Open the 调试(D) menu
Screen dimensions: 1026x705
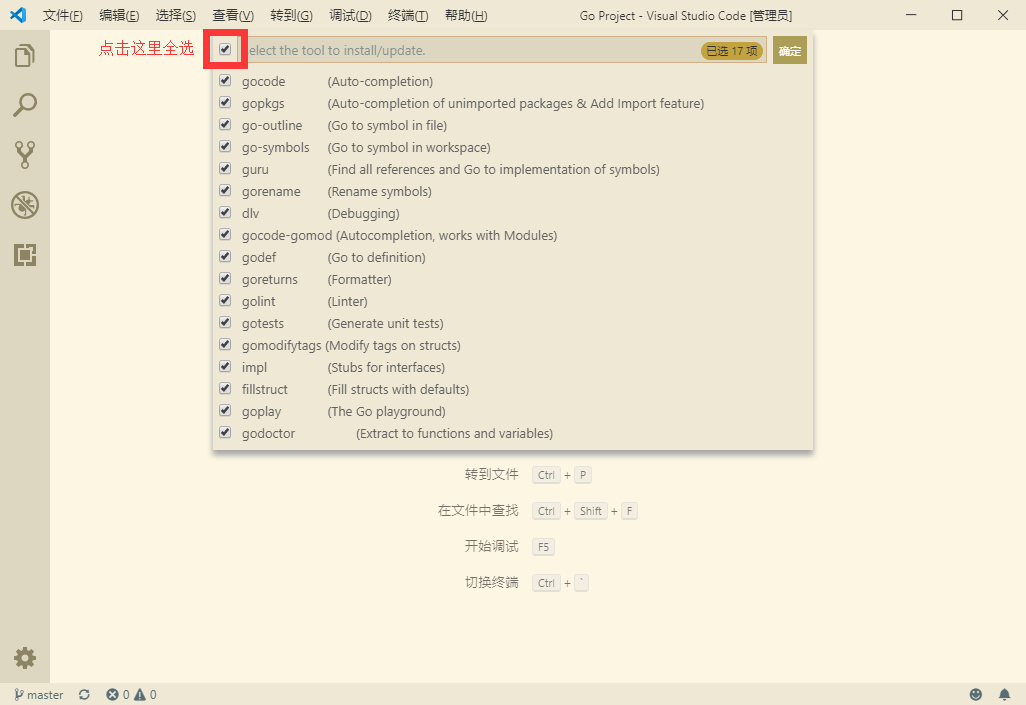click(350, 15)
